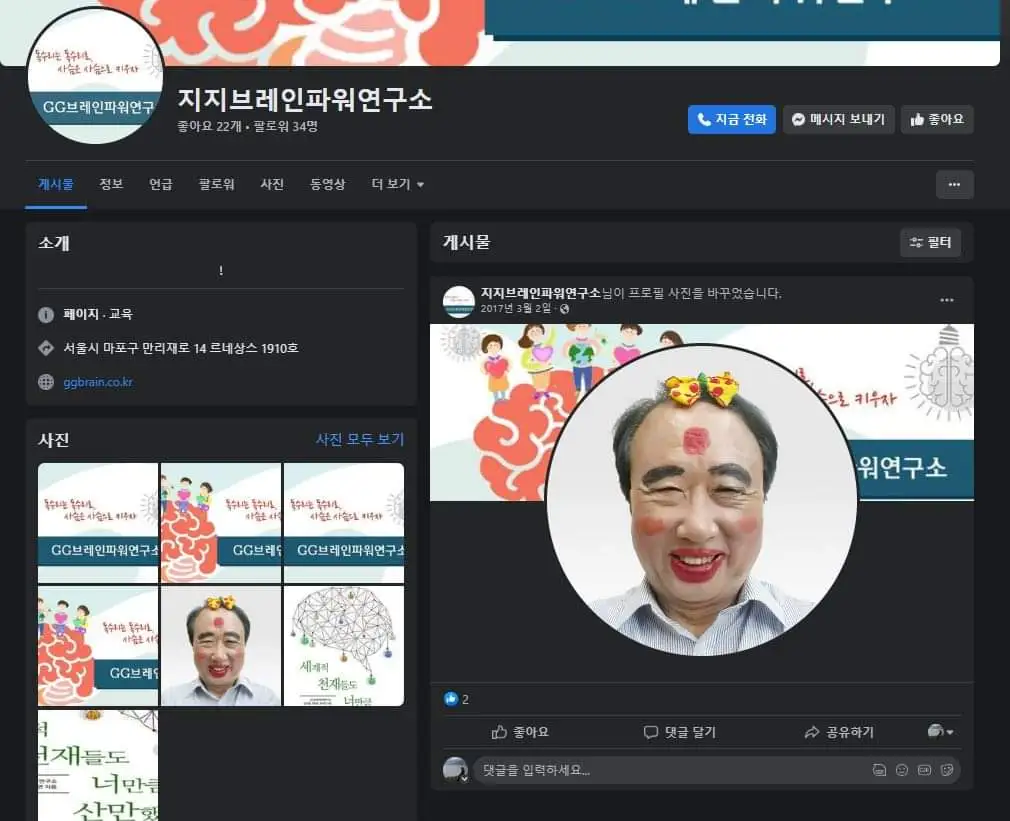Viewport: 1010px width, 821px height.
Task: Click the commenter avatar beside comment field
Action: point(455,769)
